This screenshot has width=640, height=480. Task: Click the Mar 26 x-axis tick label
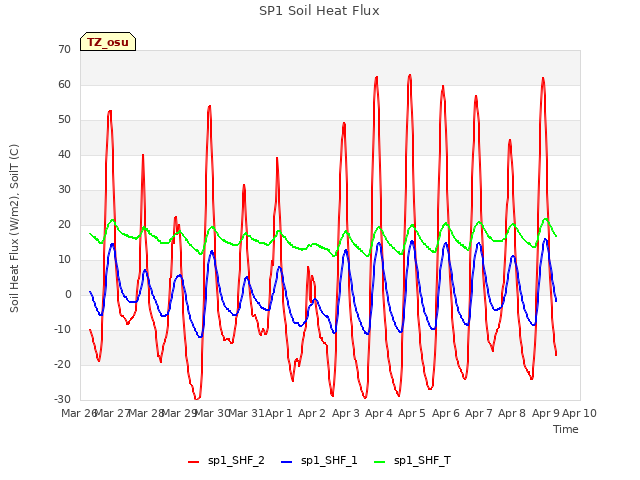pos(79,413)
